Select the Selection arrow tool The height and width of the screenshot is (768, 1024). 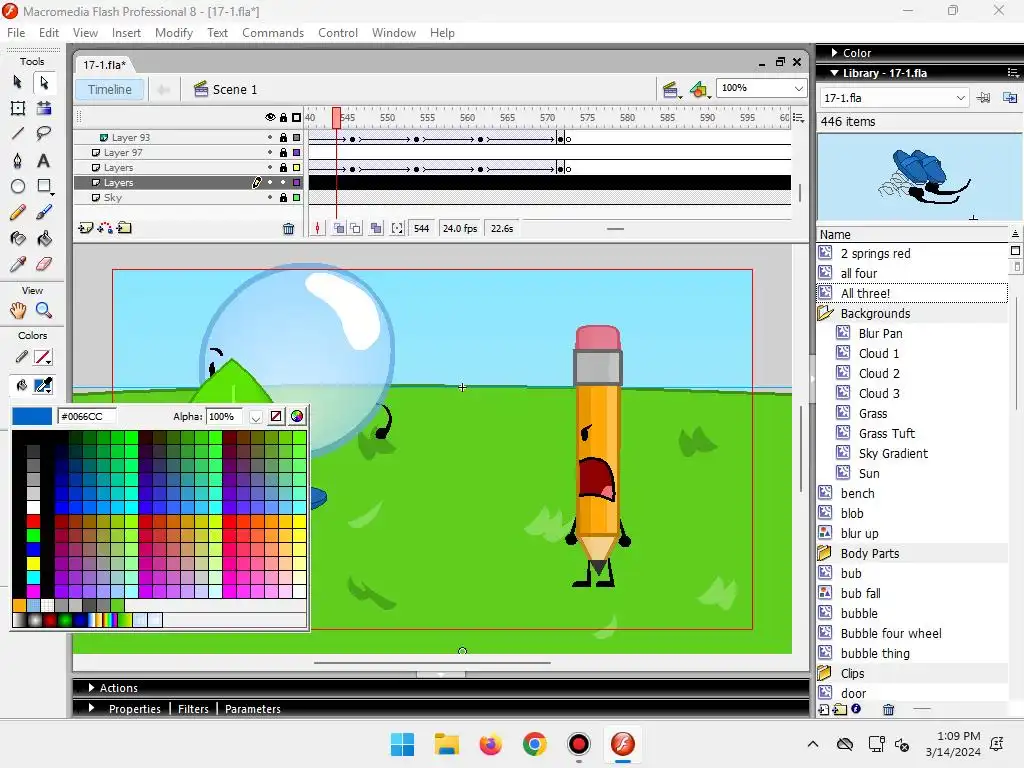(18, 82)
